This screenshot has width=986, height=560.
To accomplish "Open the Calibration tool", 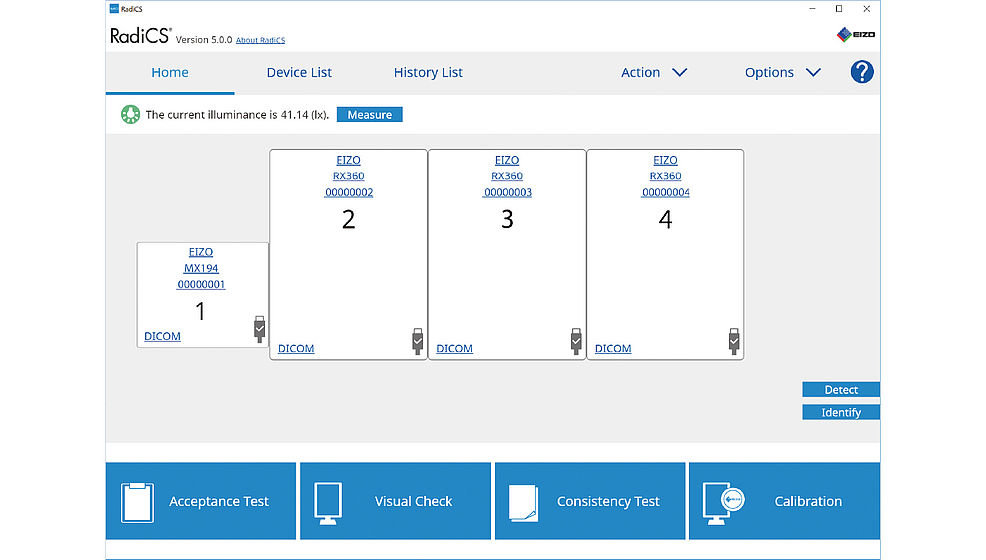I will [784, 502].
